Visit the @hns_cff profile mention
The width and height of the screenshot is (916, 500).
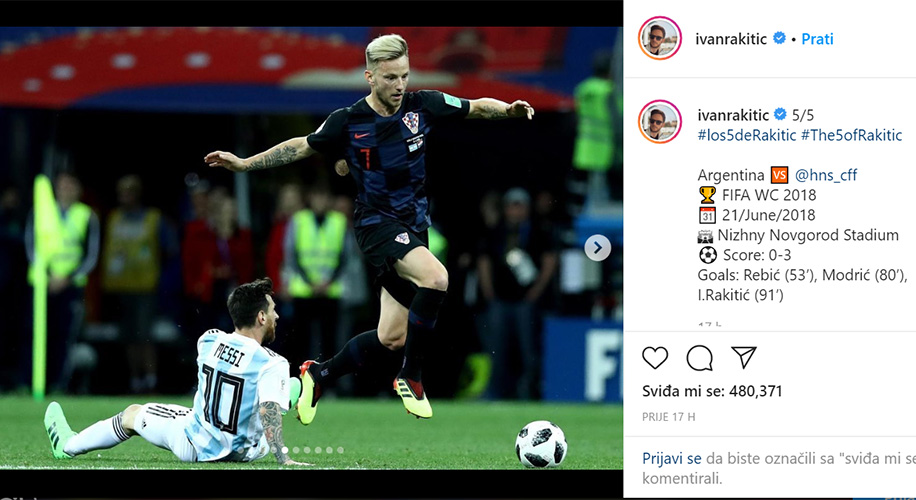point(826,175)
